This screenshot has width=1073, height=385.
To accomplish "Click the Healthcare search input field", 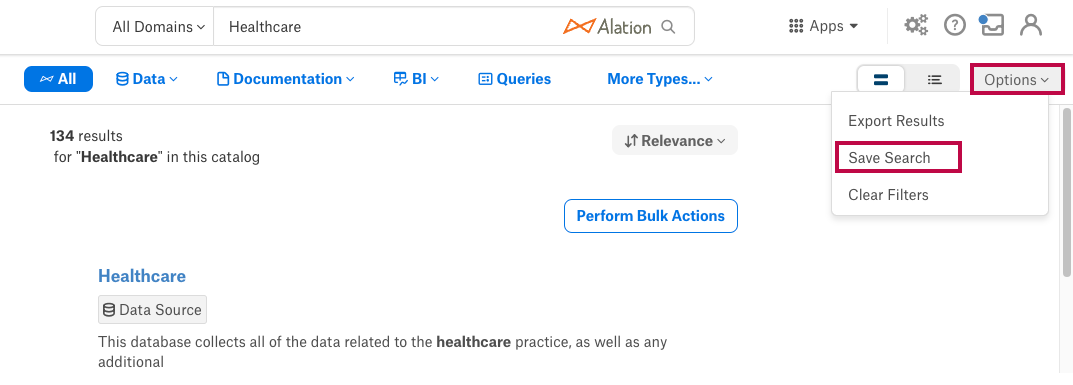I will click(390, 27).
